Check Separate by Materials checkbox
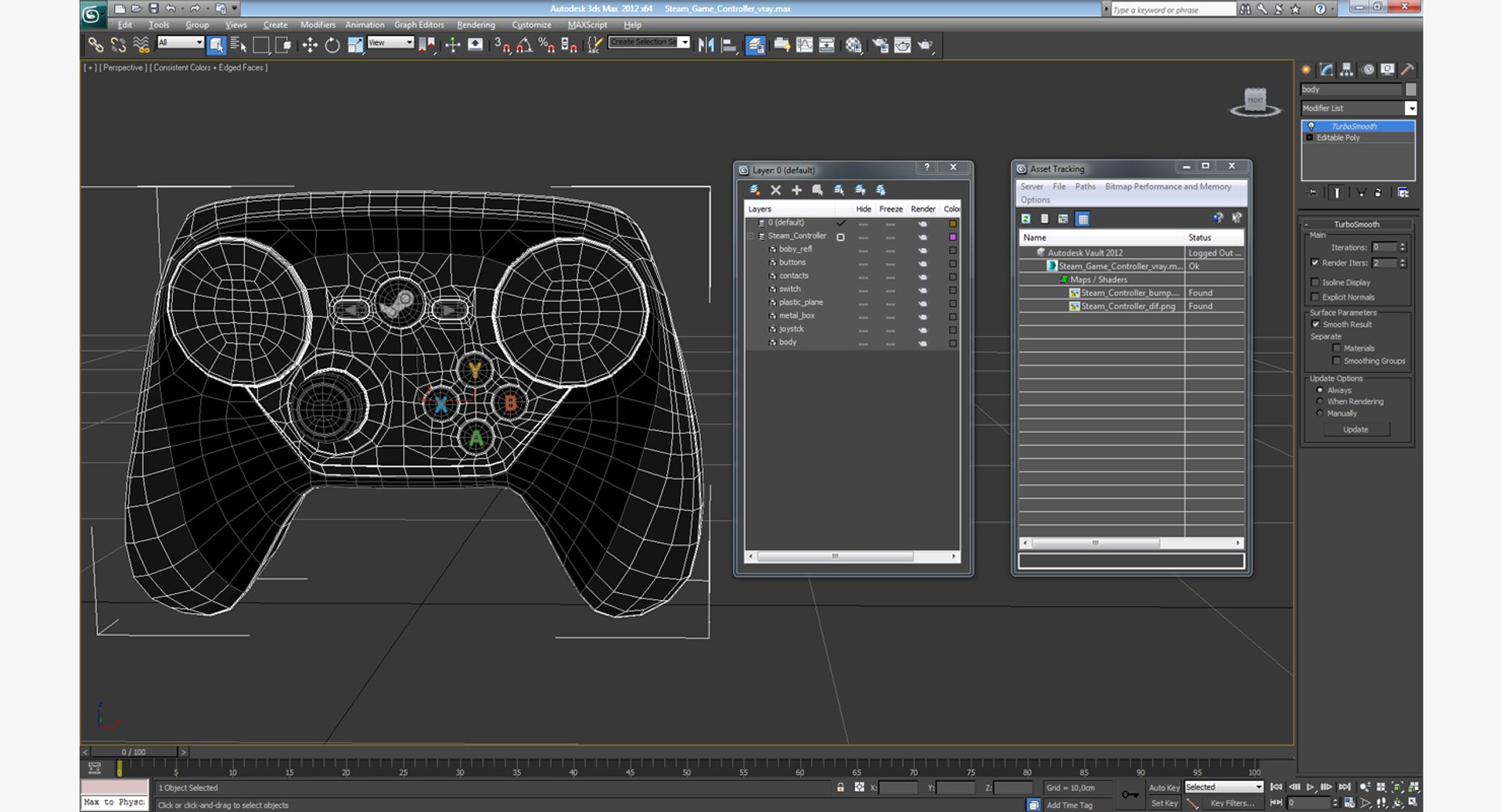This screenshot has width=1502, height=812. coord(1337,349)
